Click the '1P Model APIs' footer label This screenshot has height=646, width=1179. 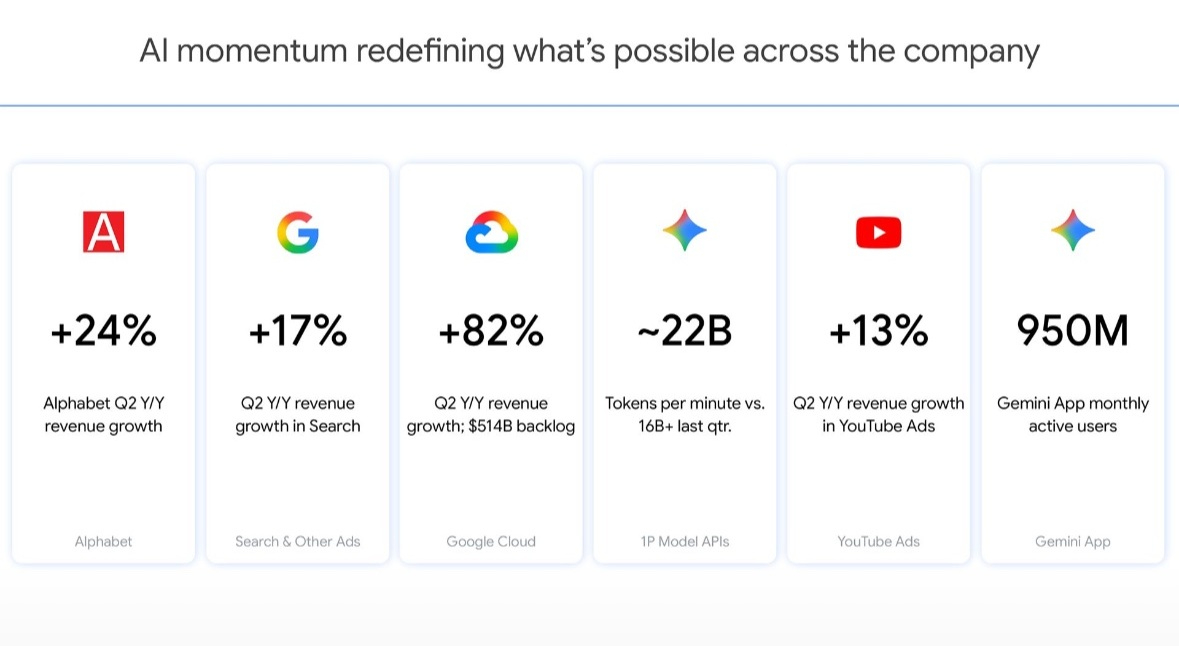[x=684, y=541]
